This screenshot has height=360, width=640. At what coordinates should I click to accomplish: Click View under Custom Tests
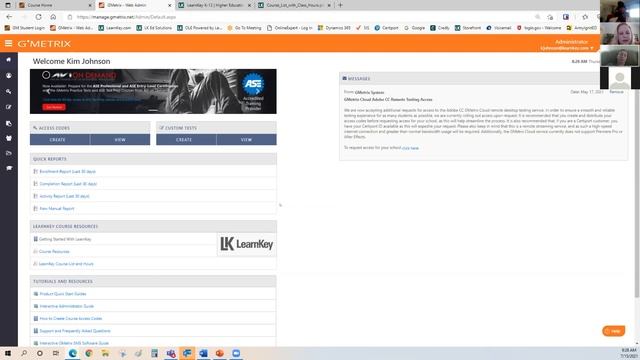(247, 140)
